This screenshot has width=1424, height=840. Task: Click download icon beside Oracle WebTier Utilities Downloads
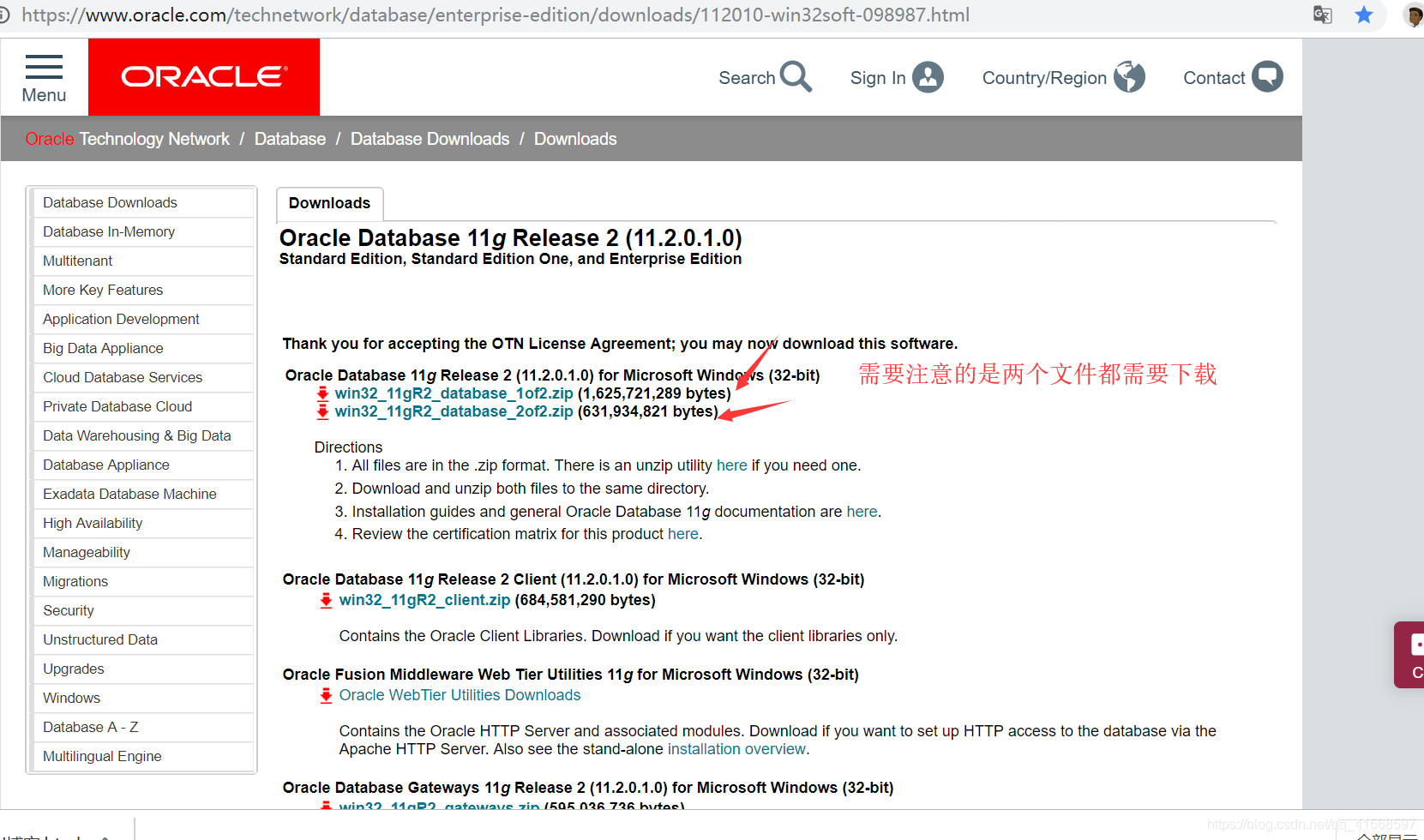[326, 695]
